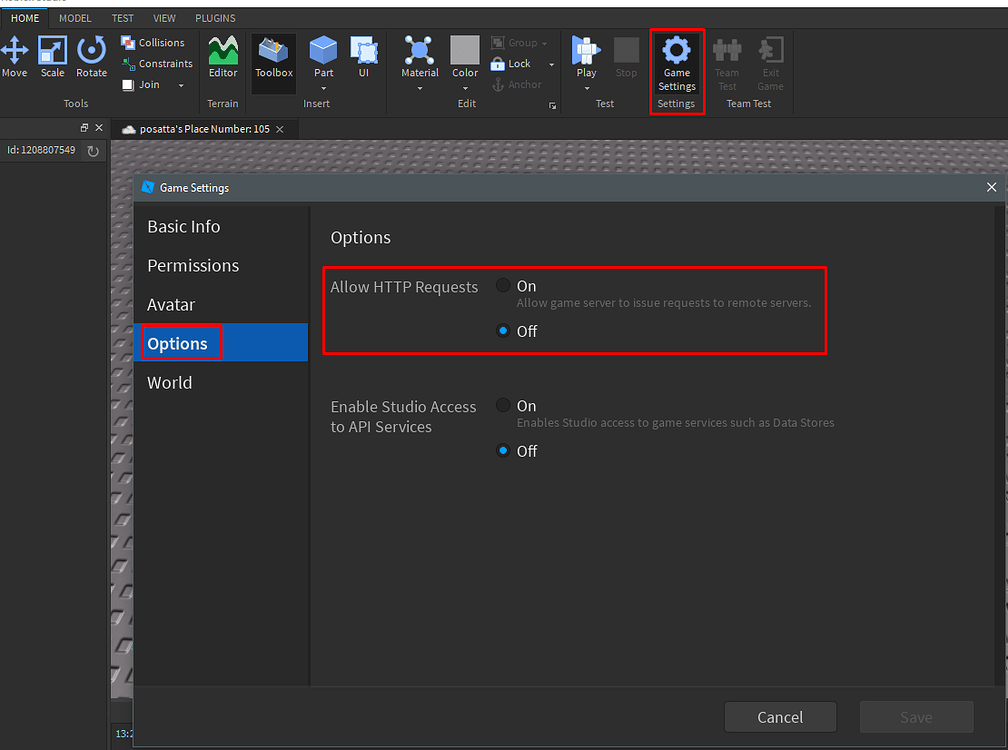Open the Toolbox
This screenshot has width=1008, height=750.
click(x=273, y=58)
